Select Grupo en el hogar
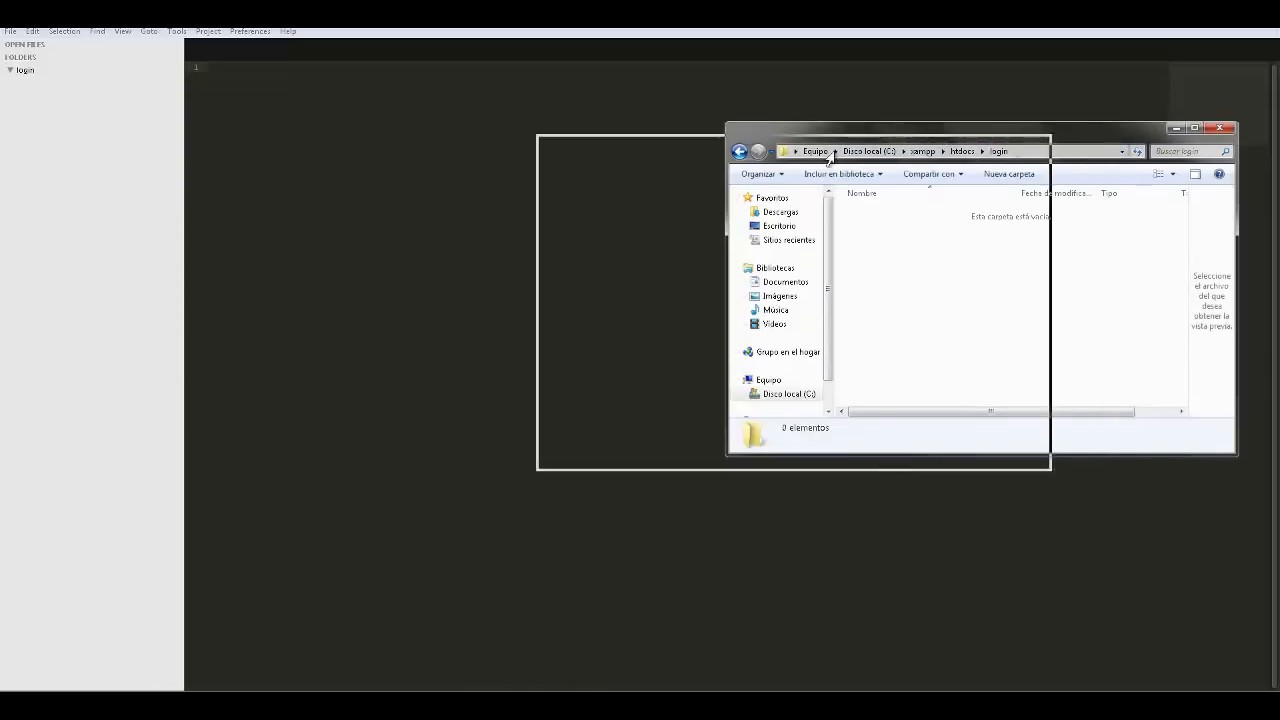The width and height of the screenshot is (1280, 720). tap(788, 352)
